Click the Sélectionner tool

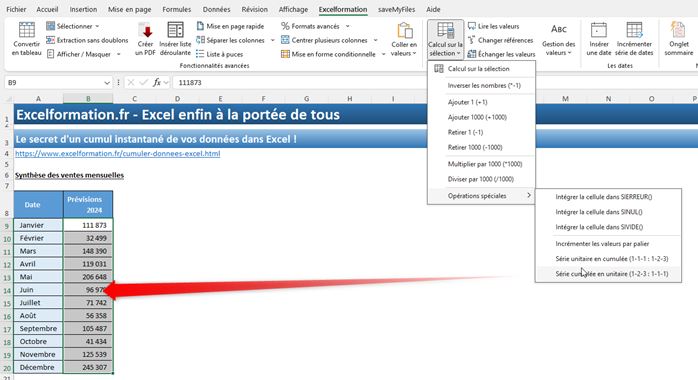(69, 26)
